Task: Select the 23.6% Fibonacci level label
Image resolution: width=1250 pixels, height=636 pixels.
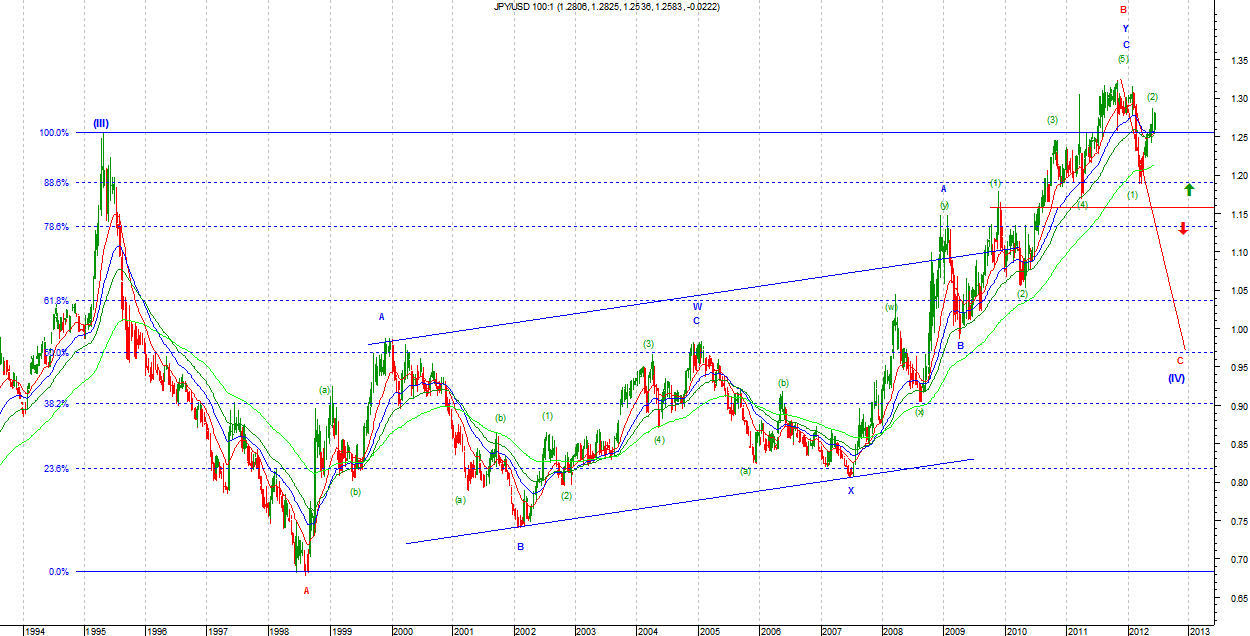Action: (56, 468)
